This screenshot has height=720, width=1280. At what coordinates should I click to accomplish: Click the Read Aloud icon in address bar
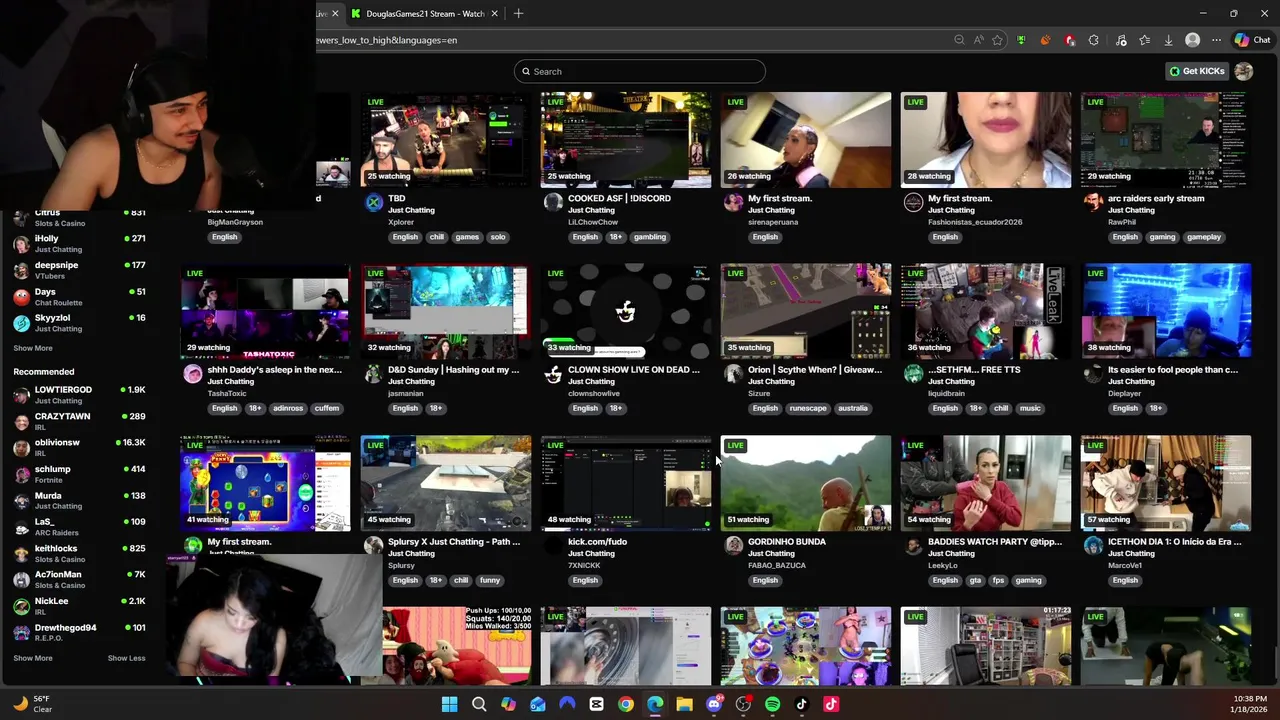(978, 40)
